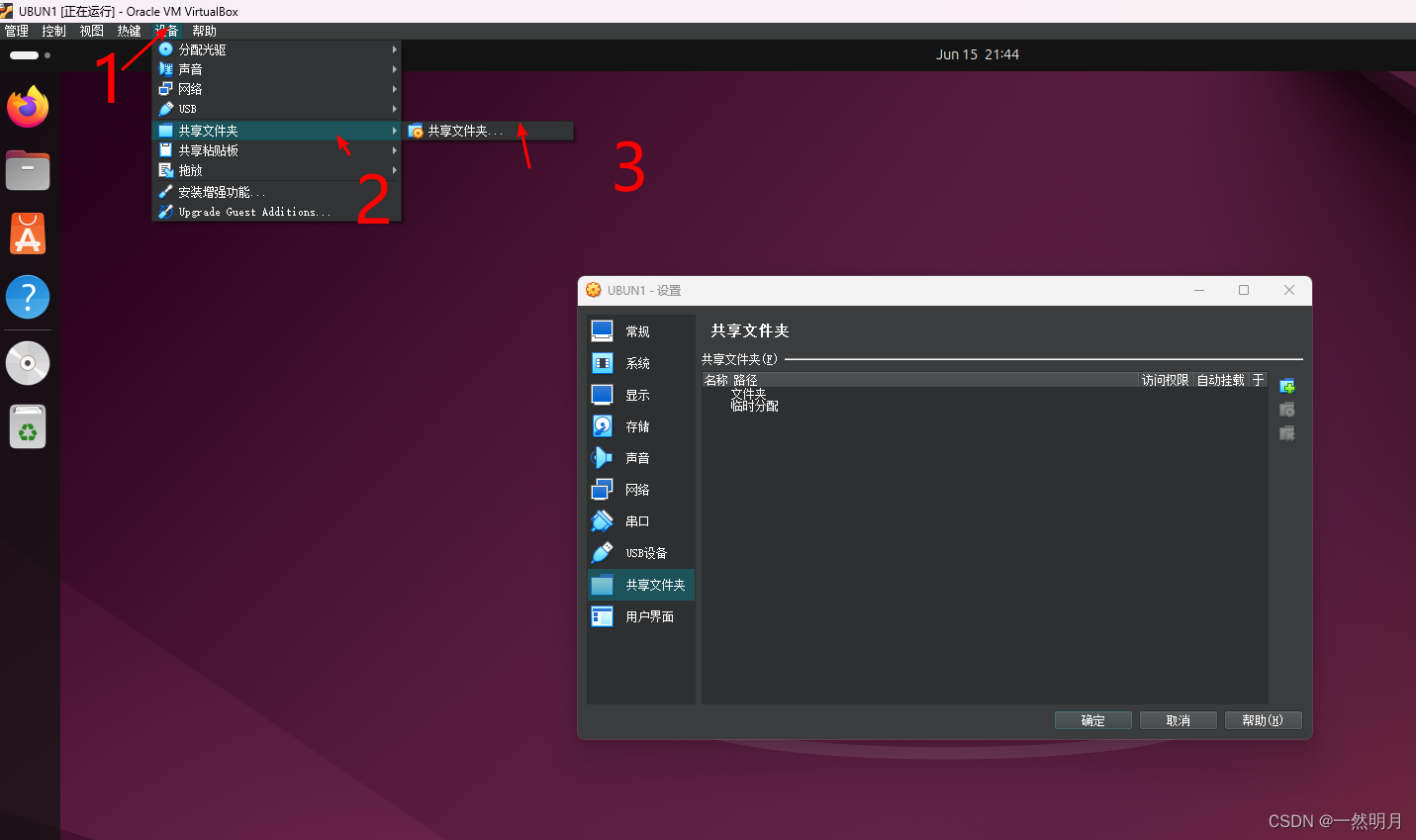Expand the 拖放 submenu
1416x840 pixels.
[x=277, y=170]
